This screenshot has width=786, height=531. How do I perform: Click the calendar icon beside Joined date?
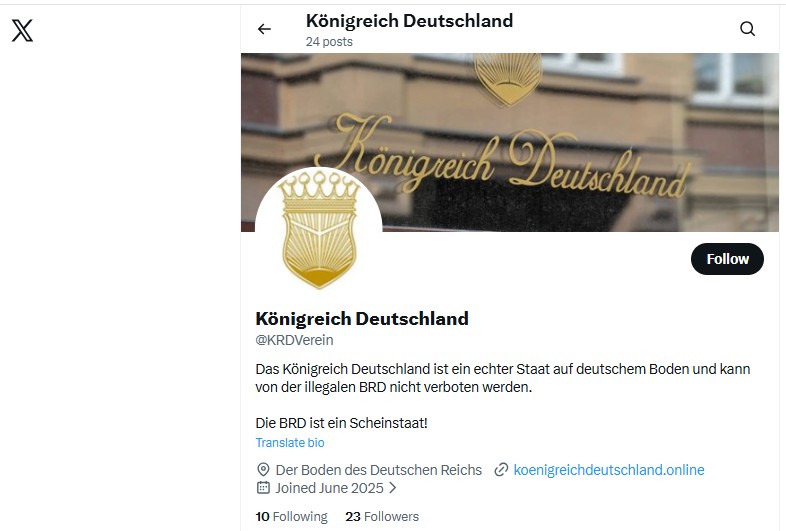(x=263, y=487)
